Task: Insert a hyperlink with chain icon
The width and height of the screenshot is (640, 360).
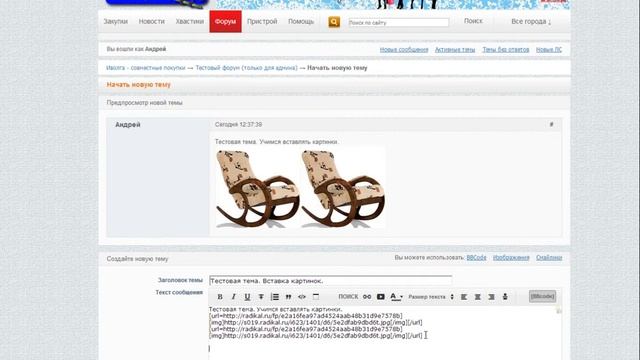Action: [x=367, y=297]
